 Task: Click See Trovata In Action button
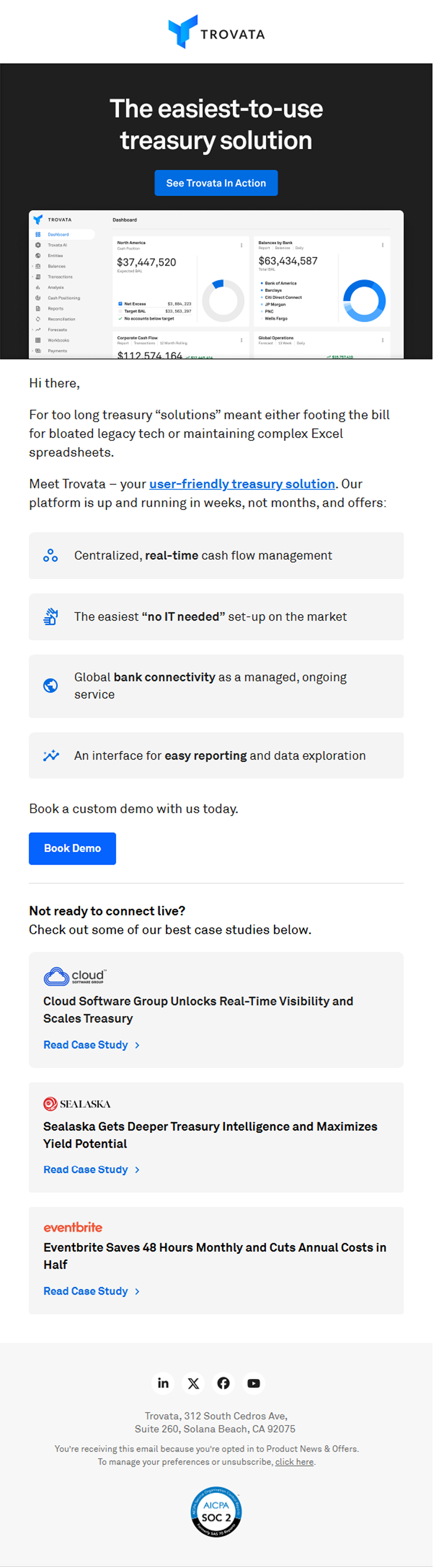point(216,182)
